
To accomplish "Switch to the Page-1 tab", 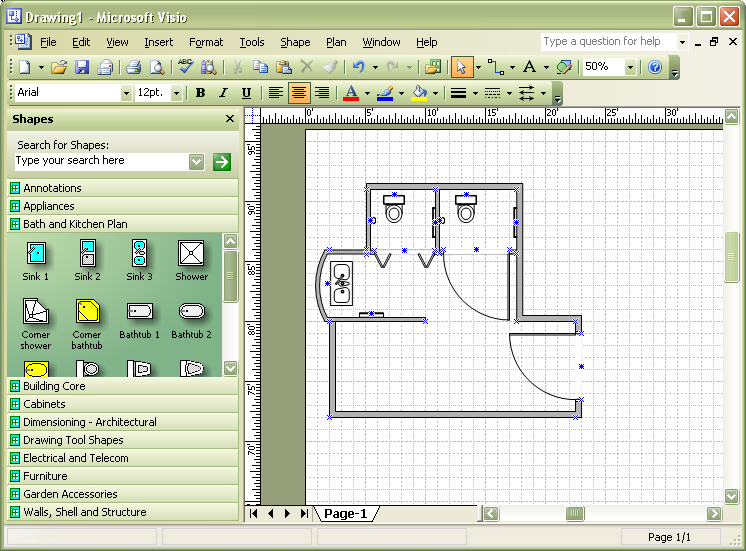I will pos(346,514).
